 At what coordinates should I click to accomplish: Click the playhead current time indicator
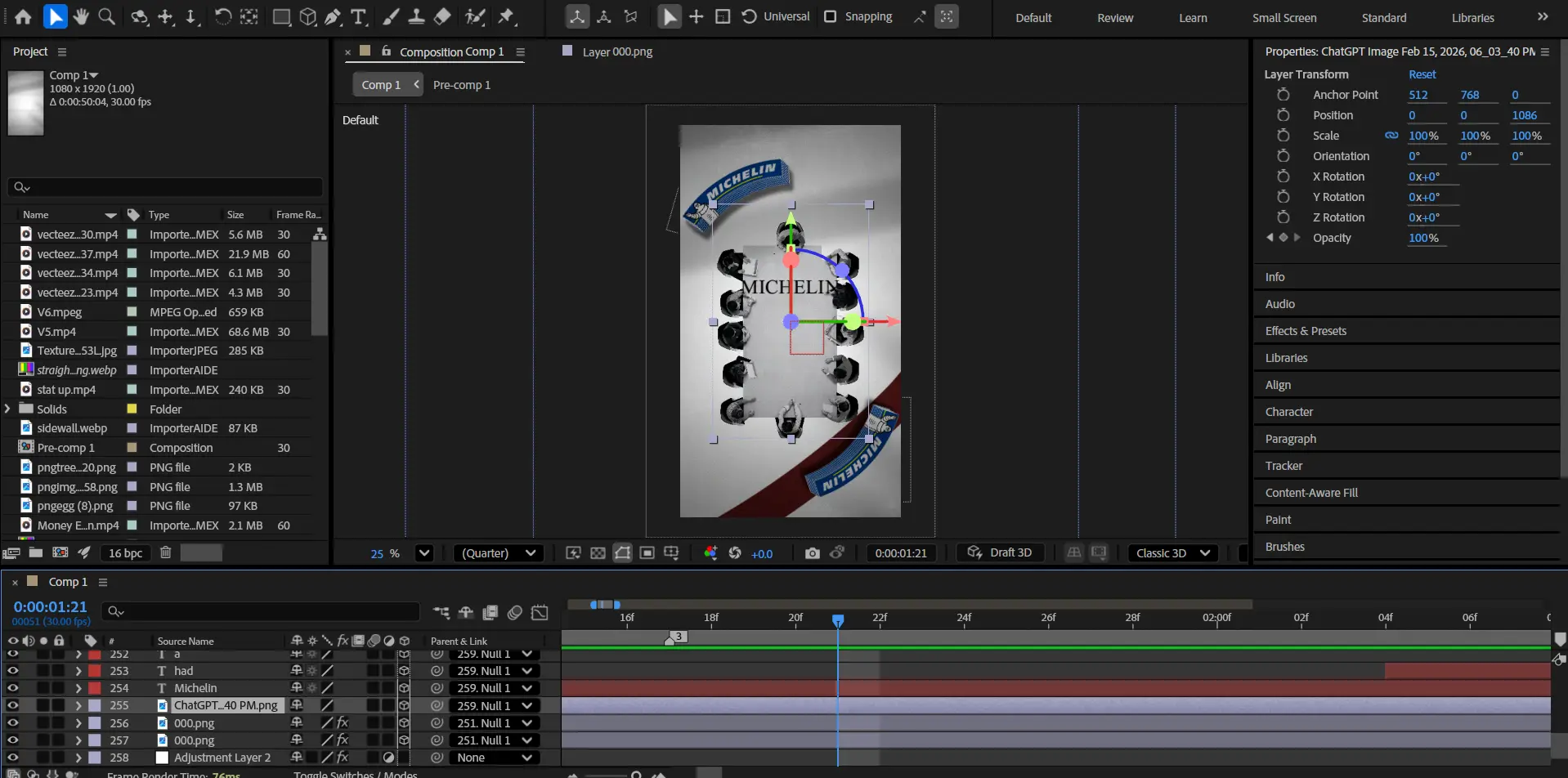(838, 620)
